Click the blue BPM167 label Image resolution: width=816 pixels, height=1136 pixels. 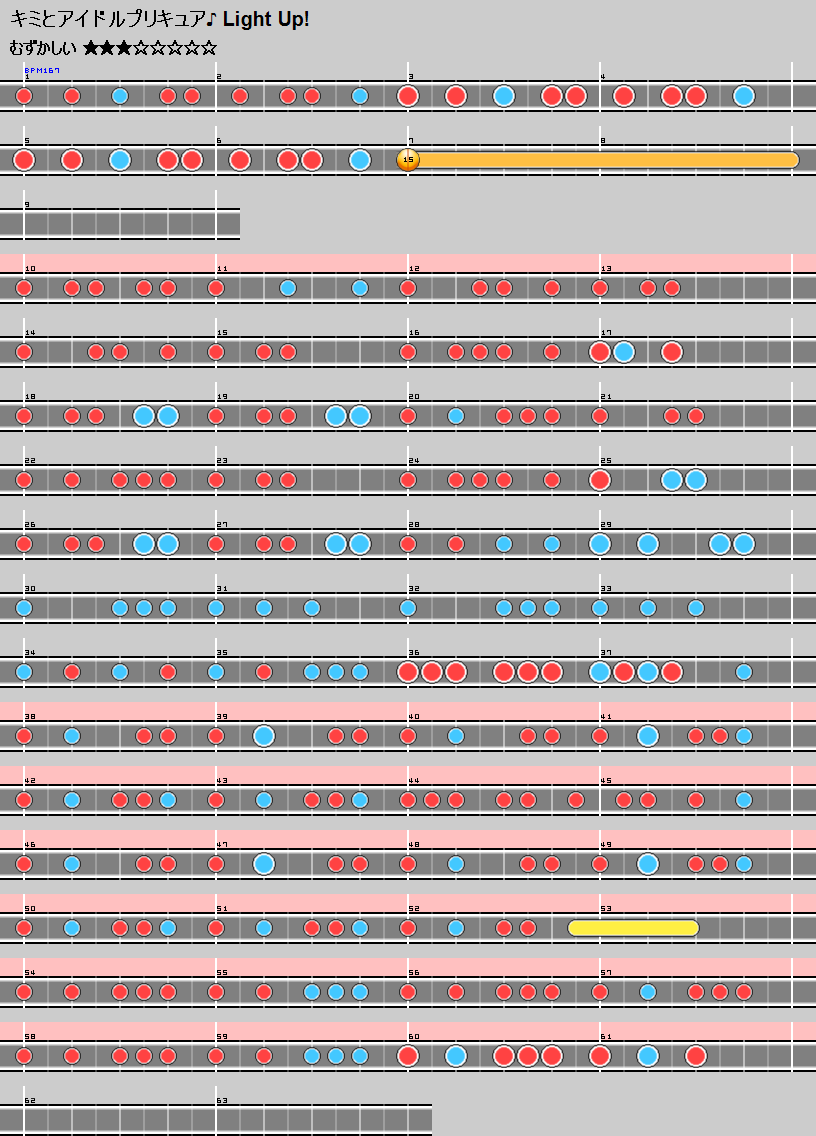tap(42, 71)
